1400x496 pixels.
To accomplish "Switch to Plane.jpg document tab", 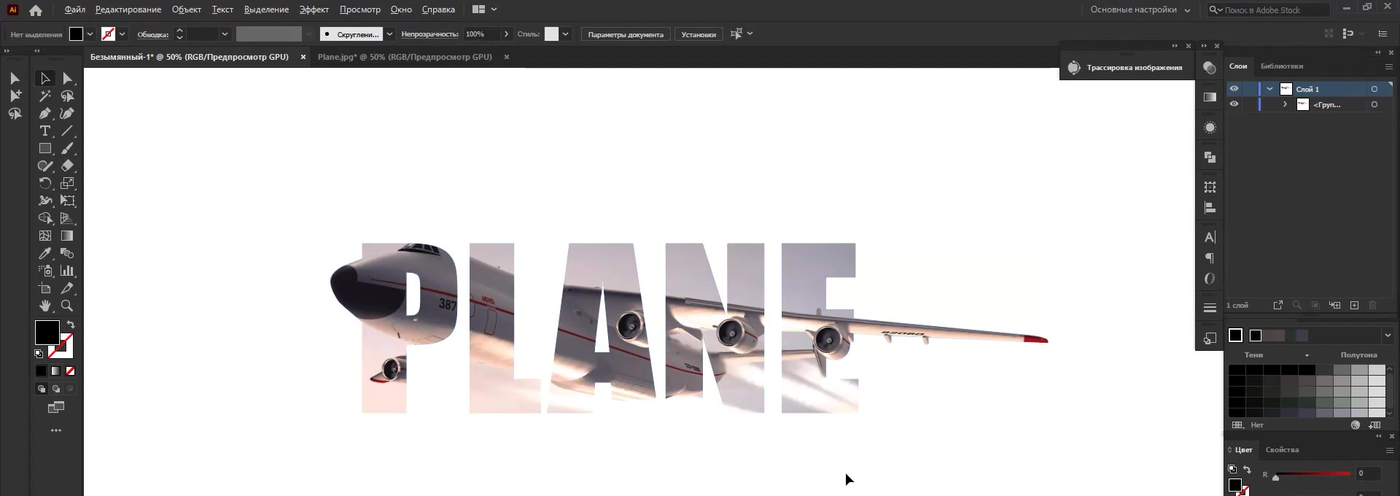I will pos(405,57).
